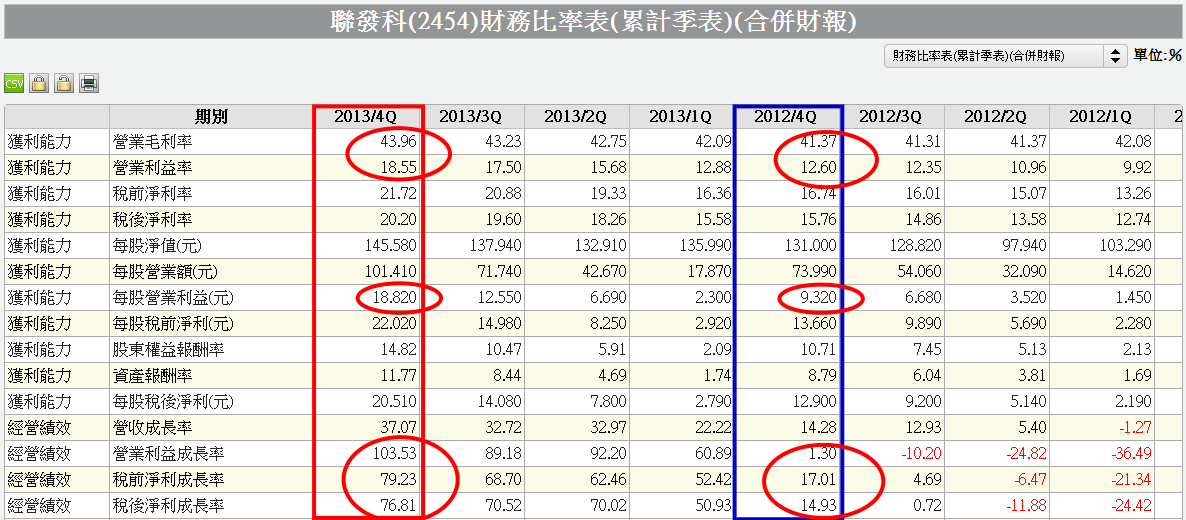Select the 2013/1Q column header
This screenshot has width=1186, height=520.
click(x=681, y=117)
